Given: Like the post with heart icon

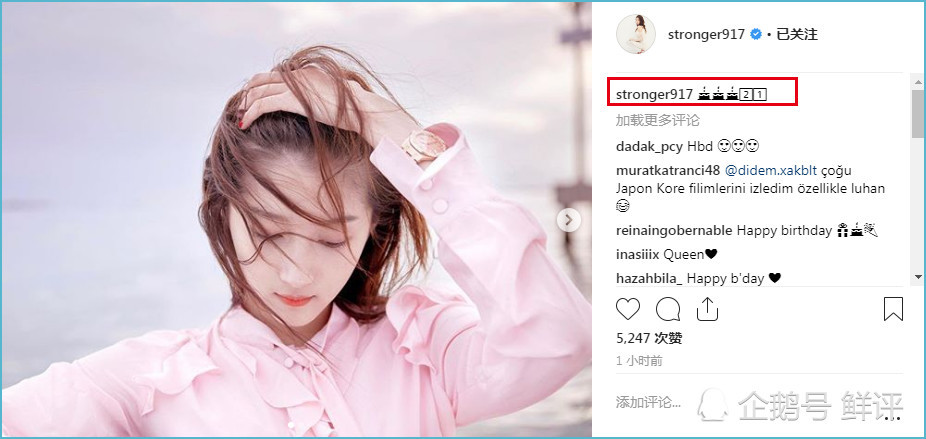Looking at the screenshot, I should pos(628,309).
